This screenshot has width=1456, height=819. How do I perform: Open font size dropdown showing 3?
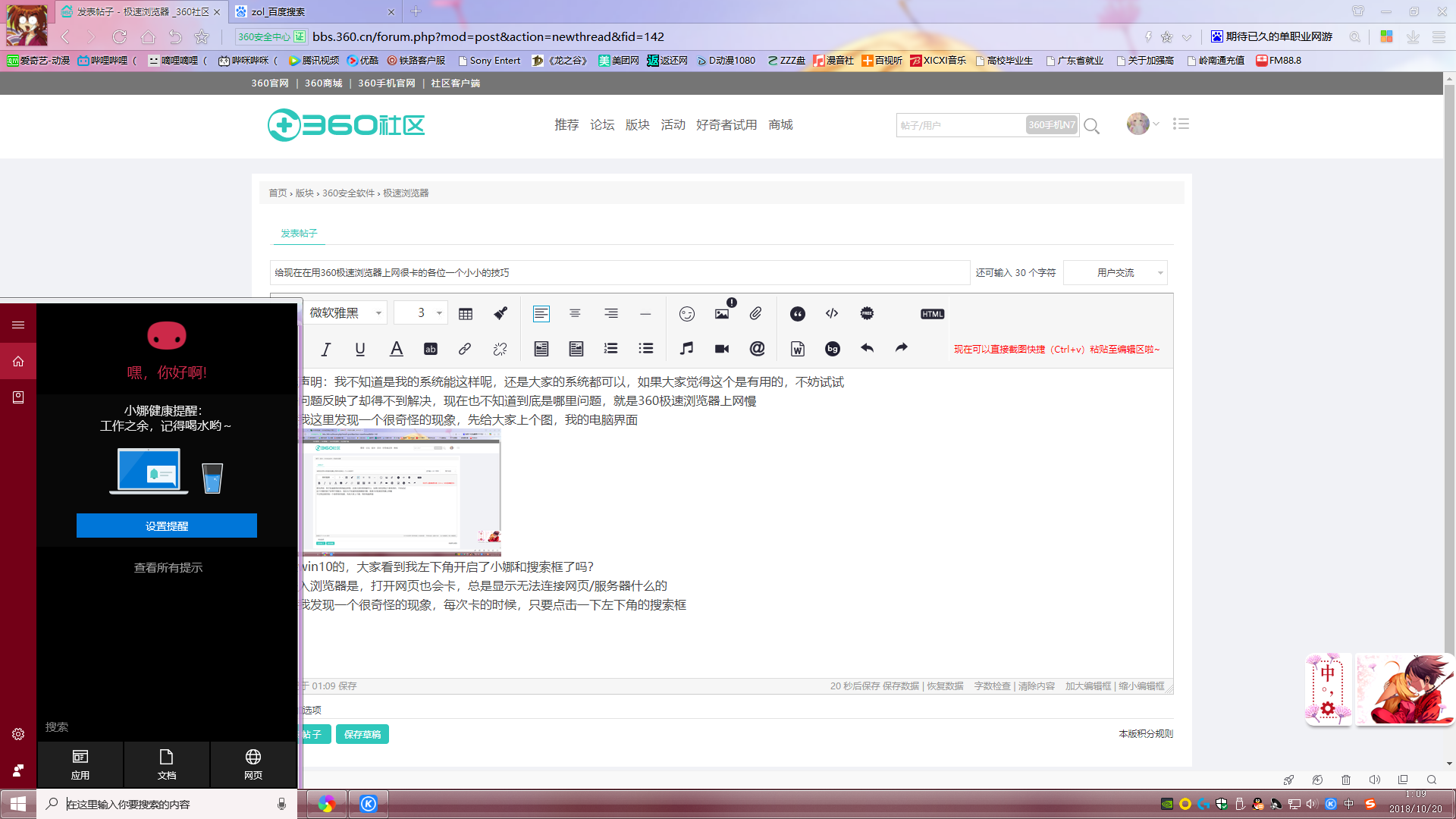pyautogui.click(x=421, y=313)
